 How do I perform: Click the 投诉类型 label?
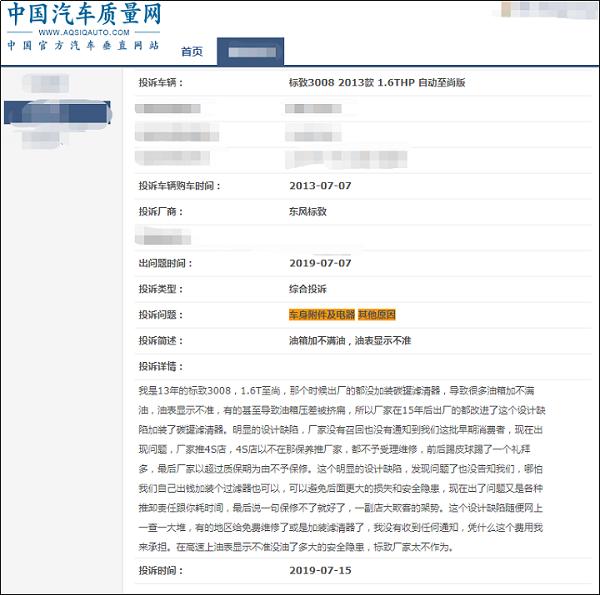161,289
